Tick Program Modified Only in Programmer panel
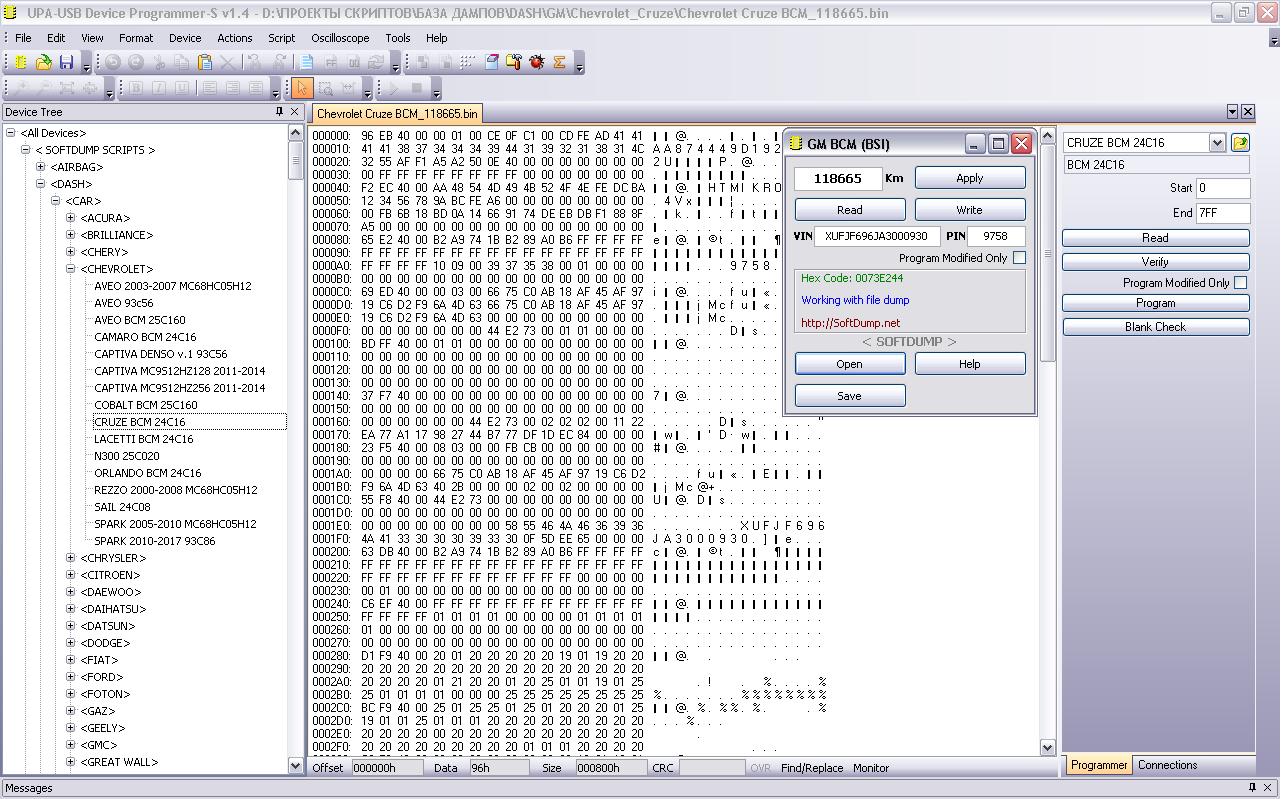Viewport: 1284px width, 799px height. point(1240,283)
